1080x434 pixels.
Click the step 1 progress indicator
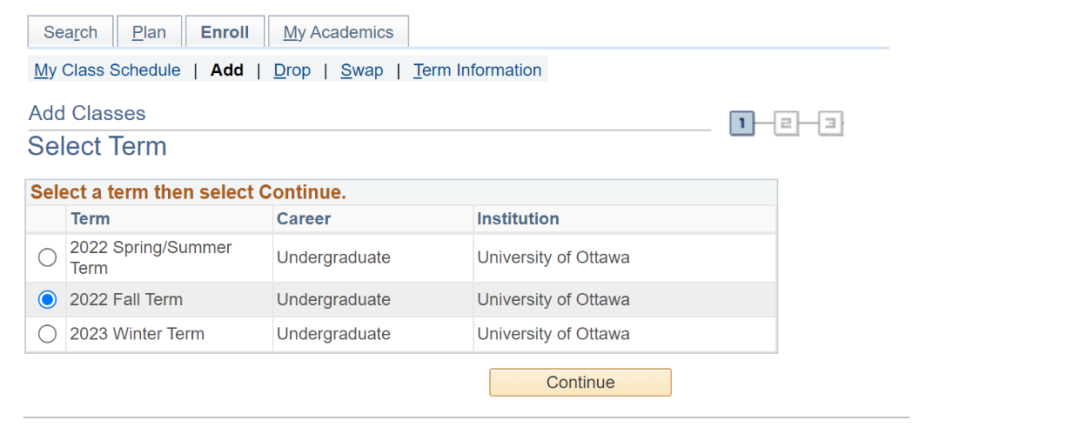click(x=742, y=124)
